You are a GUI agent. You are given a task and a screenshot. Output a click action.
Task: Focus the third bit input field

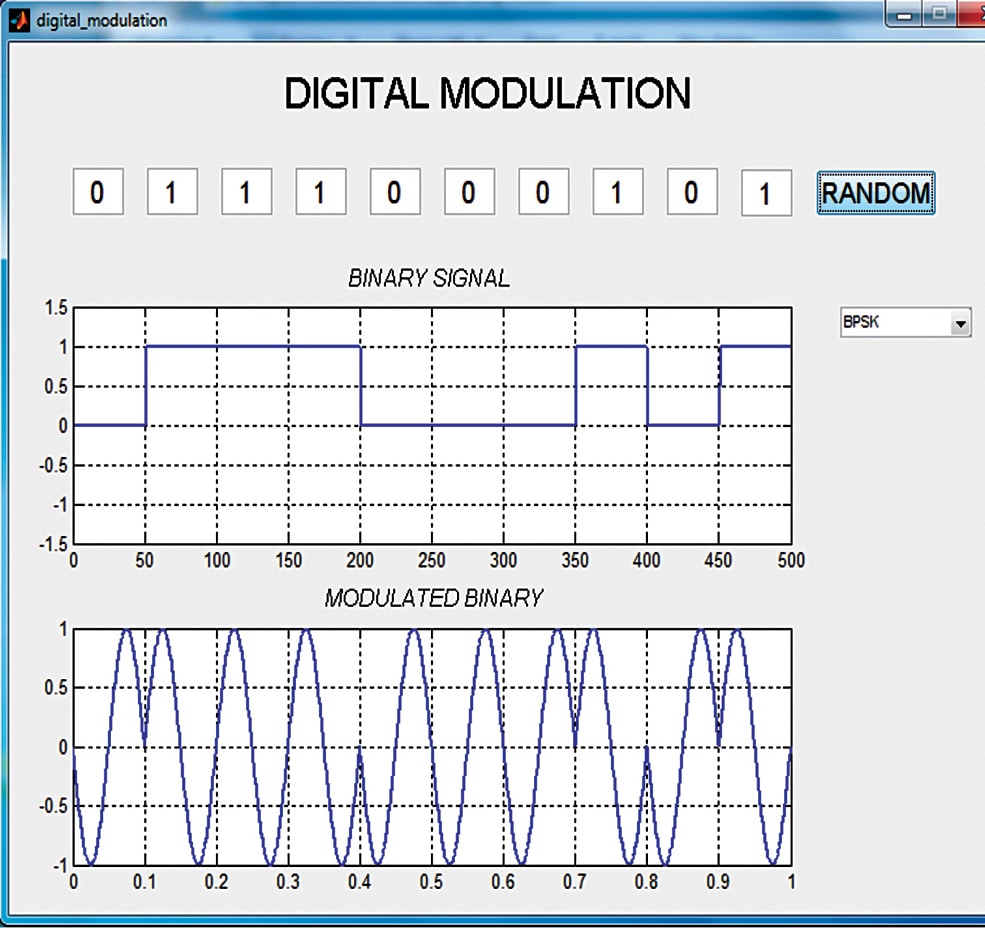tap(246, 191)
